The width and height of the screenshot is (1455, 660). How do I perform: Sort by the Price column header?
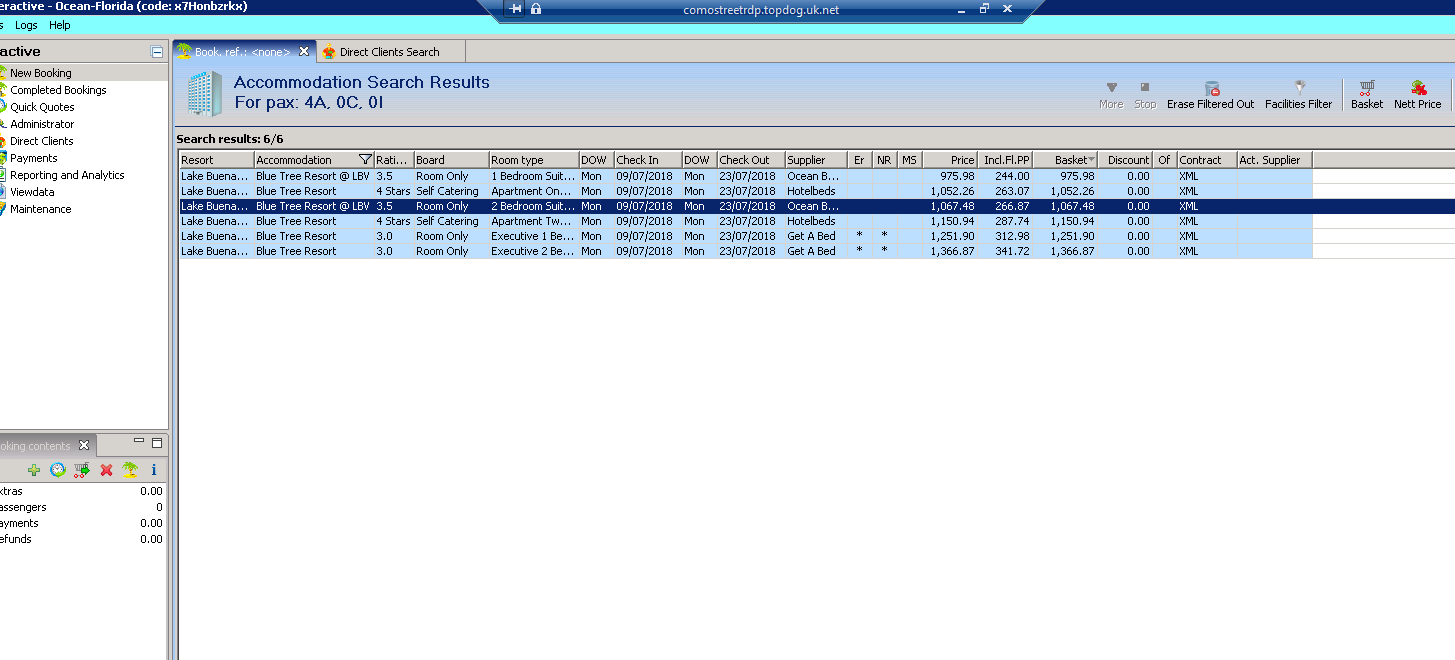click(950, 160)
